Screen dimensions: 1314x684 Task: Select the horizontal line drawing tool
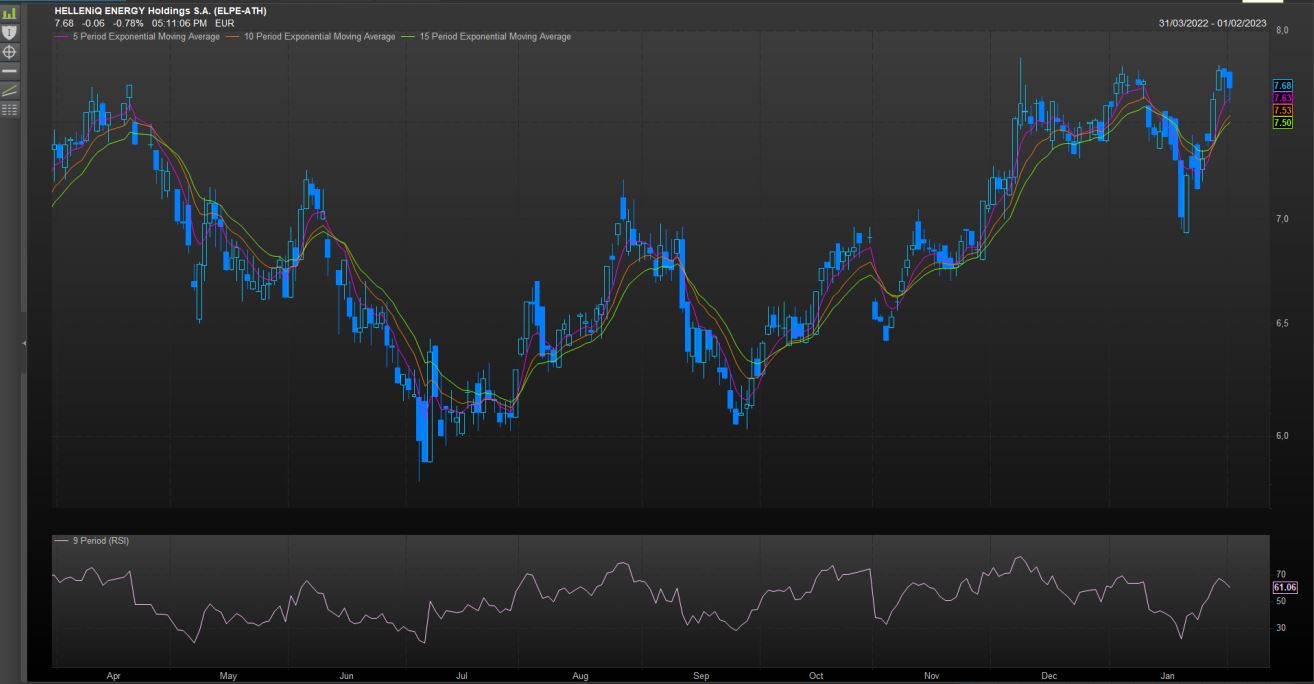click(x=10, y=71)
